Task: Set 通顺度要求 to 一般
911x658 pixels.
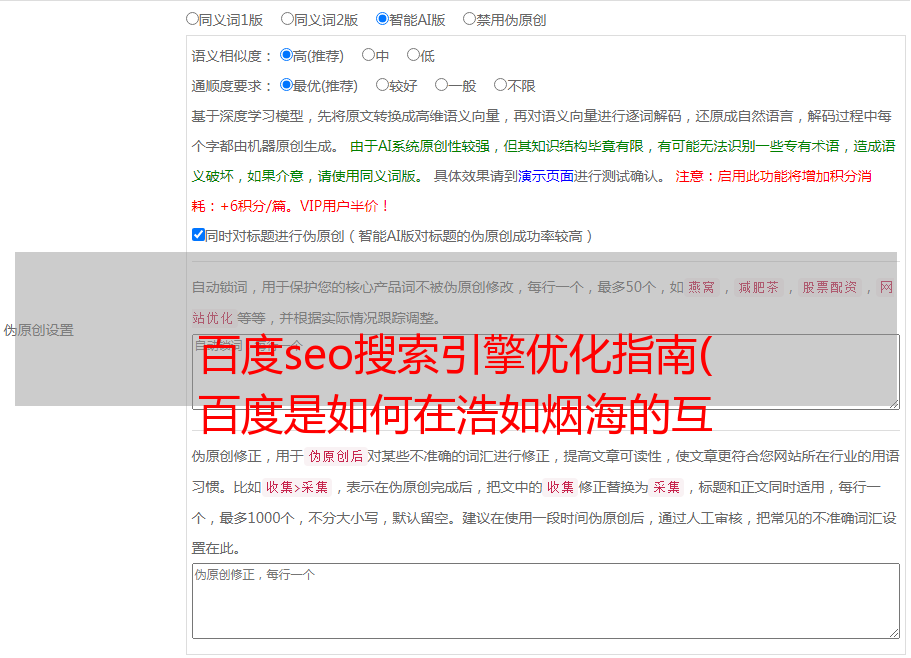Action: pyautogui.click(x=442, y=85)
